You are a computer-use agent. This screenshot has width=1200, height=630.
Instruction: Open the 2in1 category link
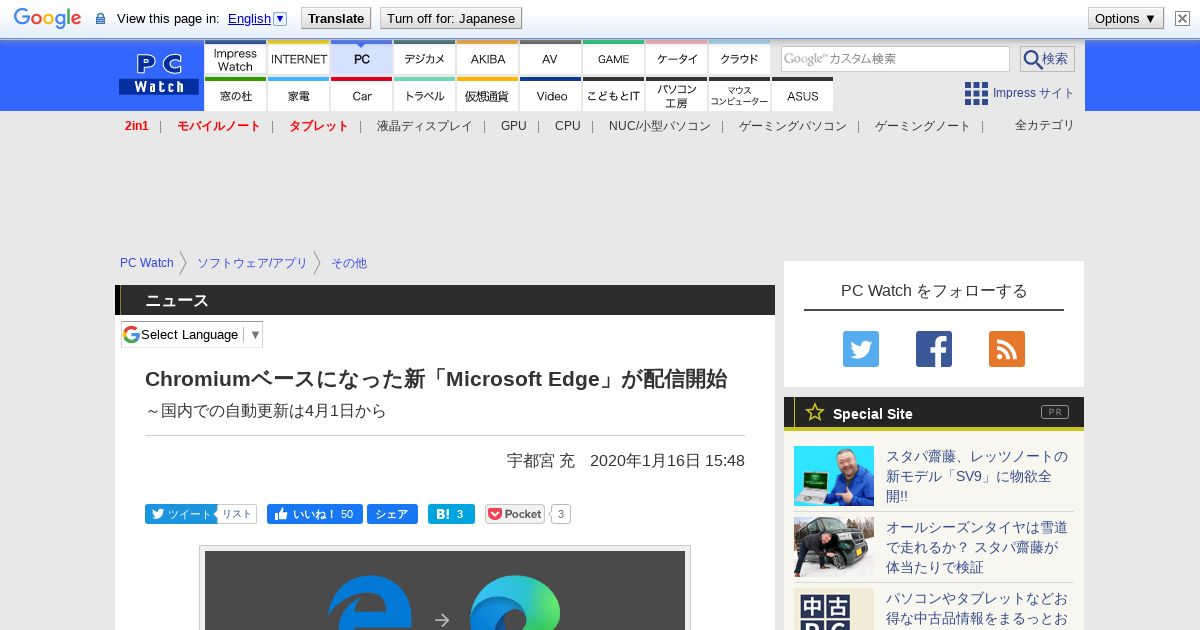[137, 126]
